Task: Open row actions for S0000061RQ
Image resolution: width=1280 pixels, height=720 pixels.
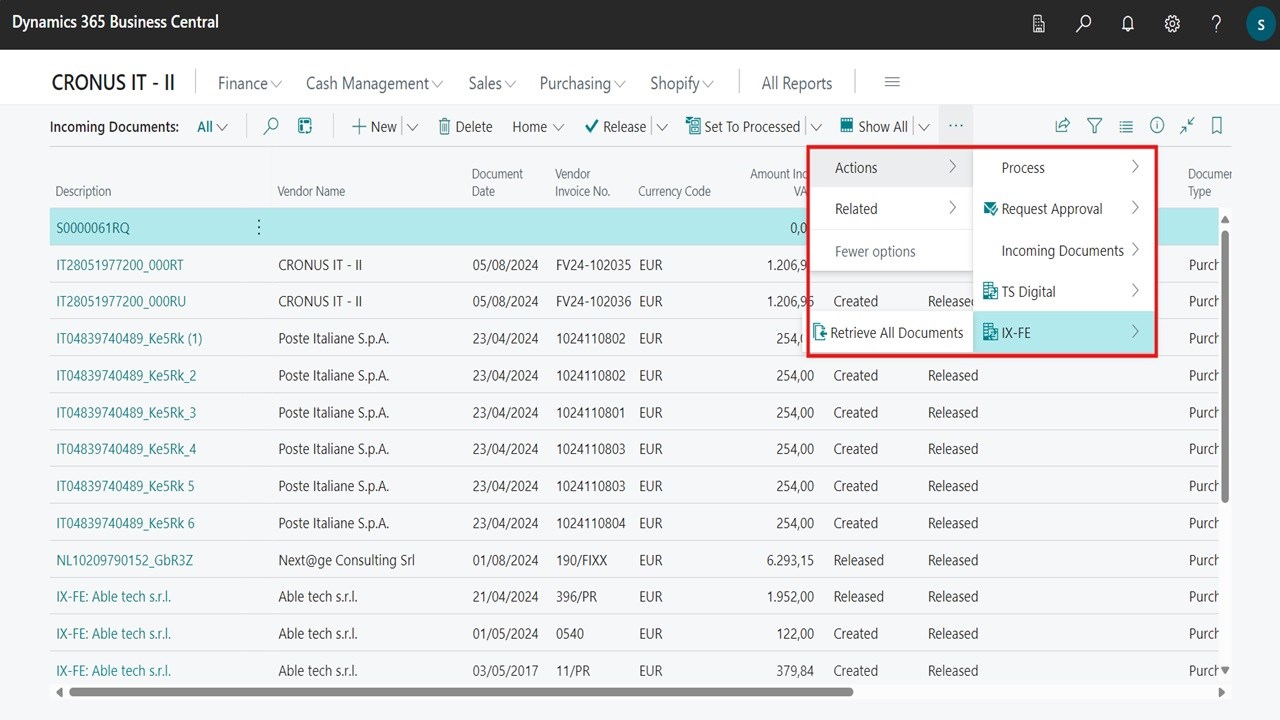Action: pos(259,227)
